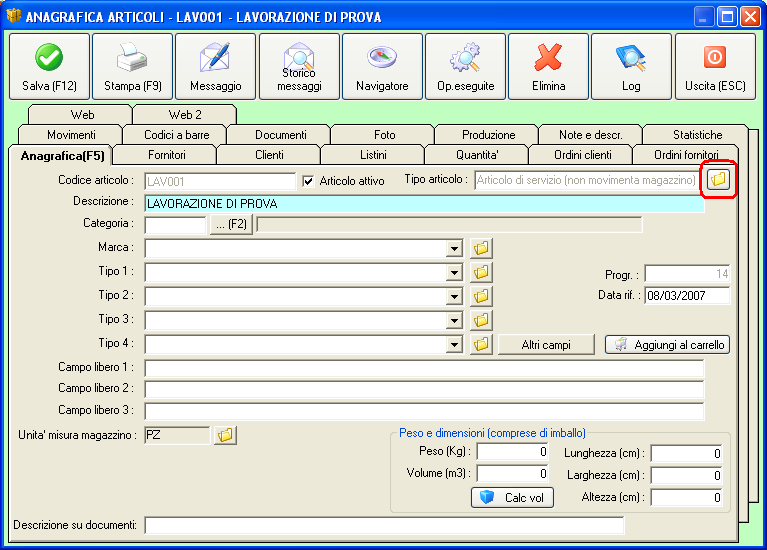Open the Statistiche tab
Screen dimensions: 767x550
(x=697, y=135)
